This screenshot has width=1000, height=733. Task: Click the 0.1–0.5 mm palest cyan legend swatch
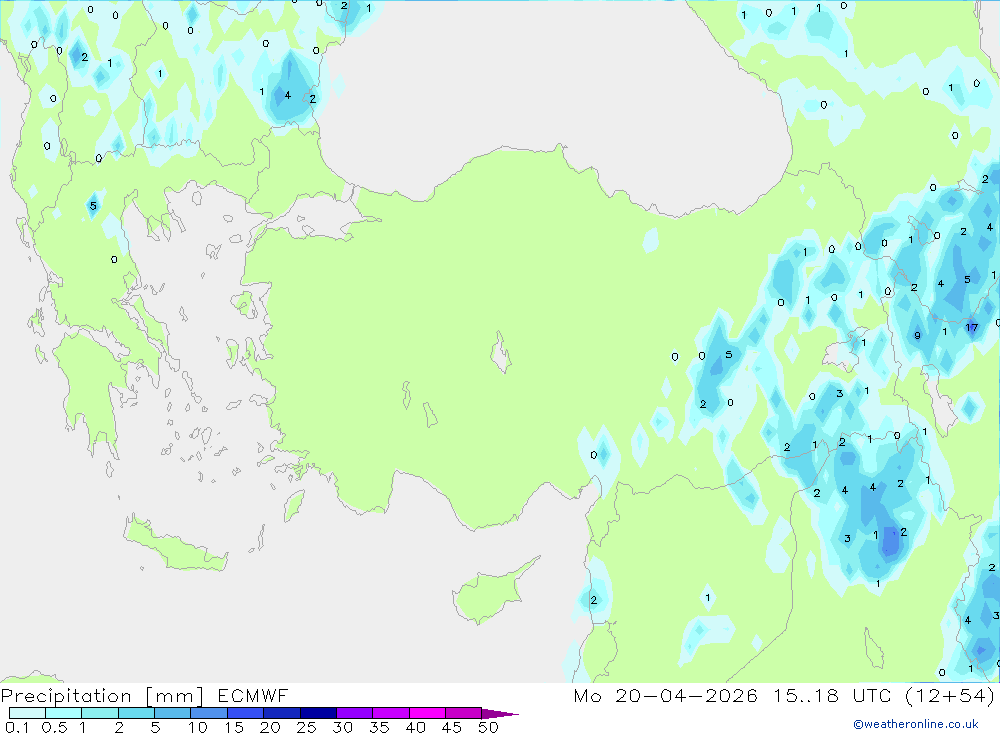(27, 713)
